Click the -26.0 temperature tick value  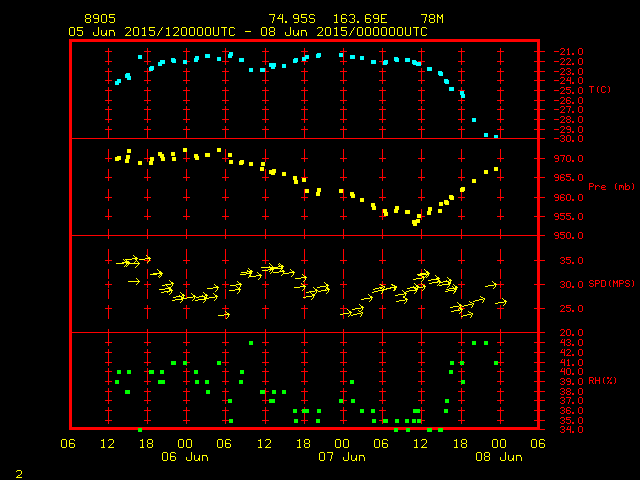coord(568,100)
